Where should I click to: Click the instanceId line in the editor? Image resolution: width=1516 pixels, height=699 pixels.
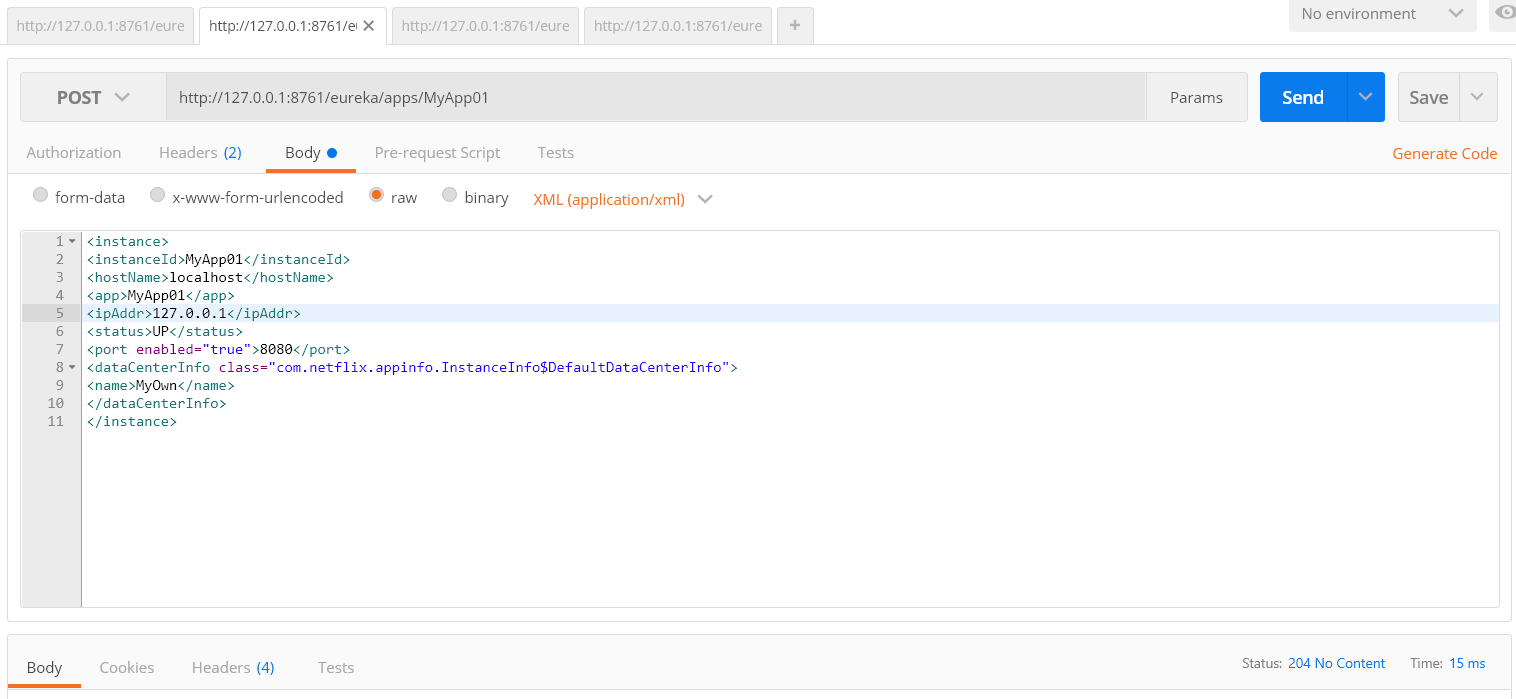coord(218,259)
